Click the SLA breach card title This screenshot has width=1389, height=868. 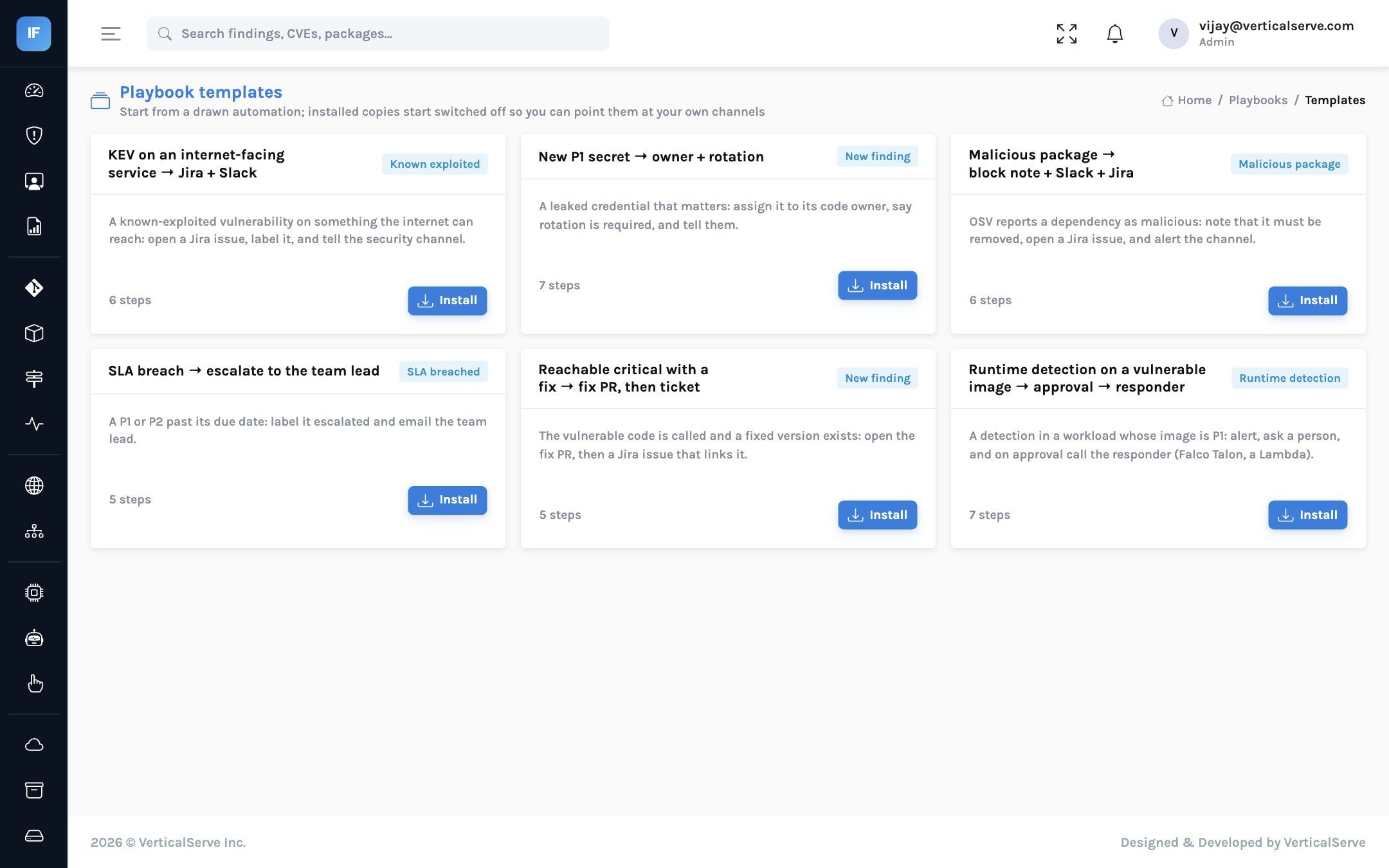(x=244, y=371)
